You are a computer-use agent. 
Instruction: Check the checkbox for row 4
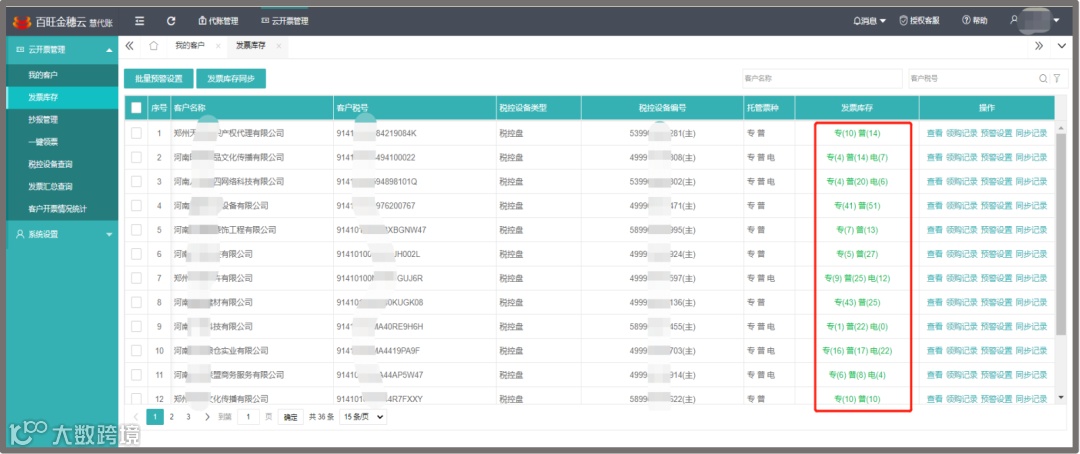tap(136, 205)
